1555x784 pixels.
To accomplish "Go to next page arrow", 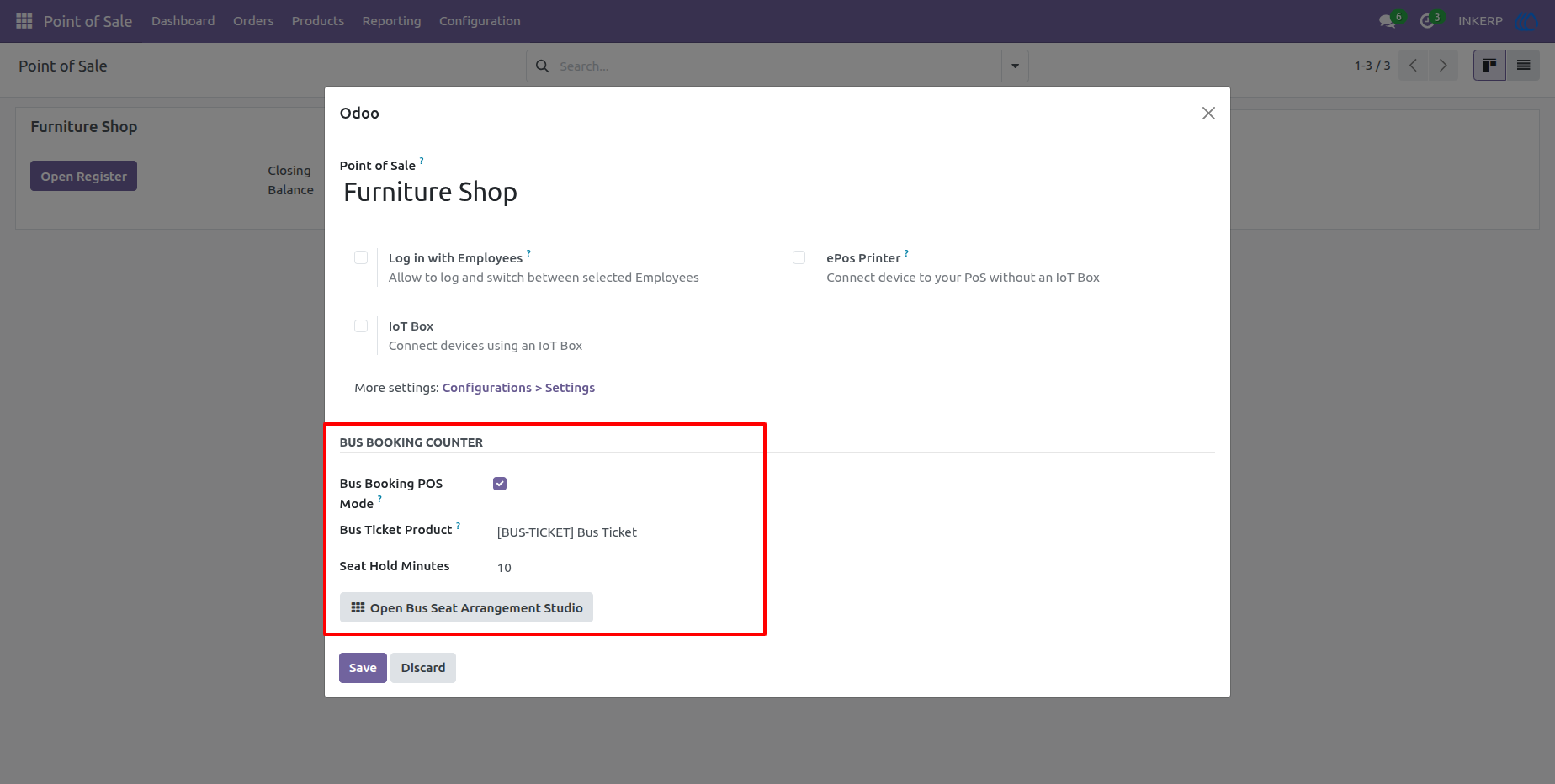I will [1443, 65].
